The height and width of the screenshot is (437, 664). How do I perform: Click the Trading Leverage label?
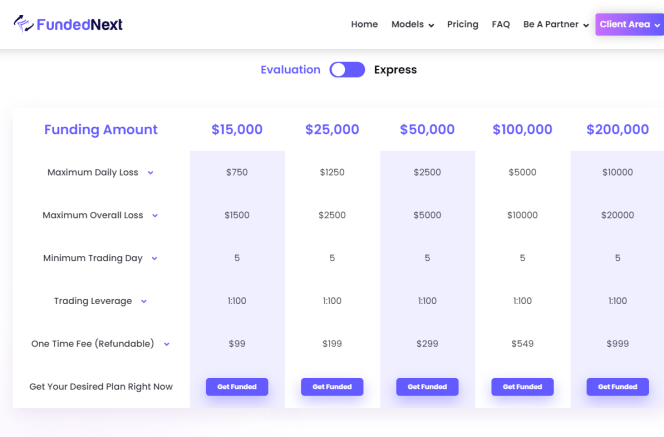click(x=93, y=301)
